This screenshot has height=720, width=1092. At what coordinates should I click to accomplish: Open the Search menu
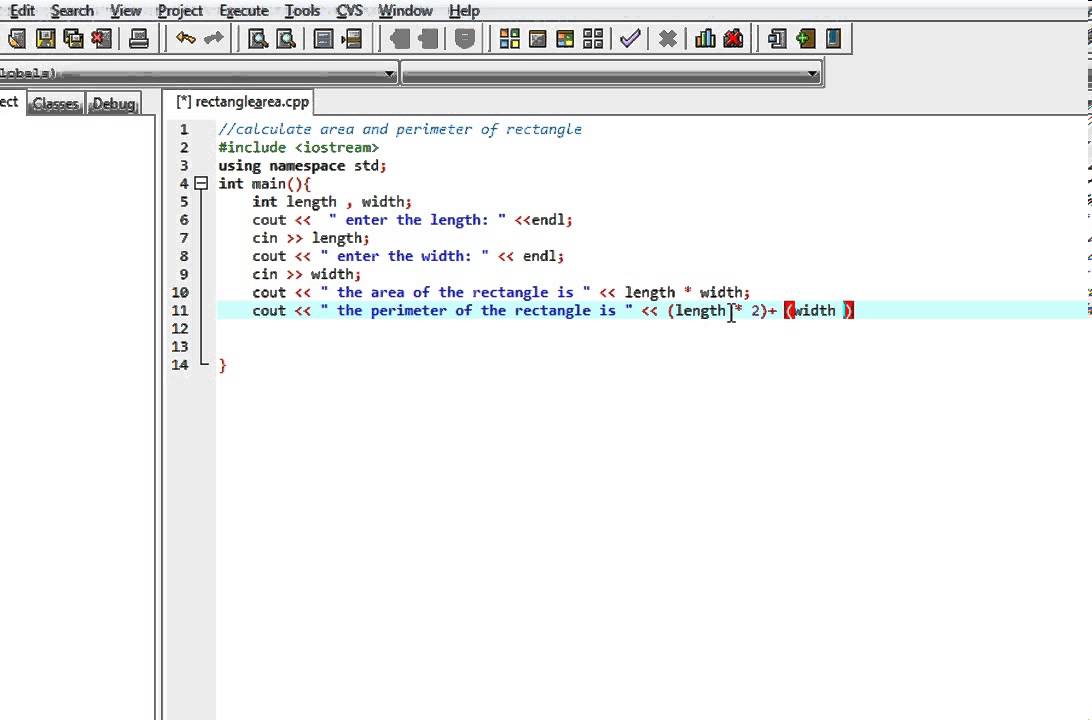(72, 10)
